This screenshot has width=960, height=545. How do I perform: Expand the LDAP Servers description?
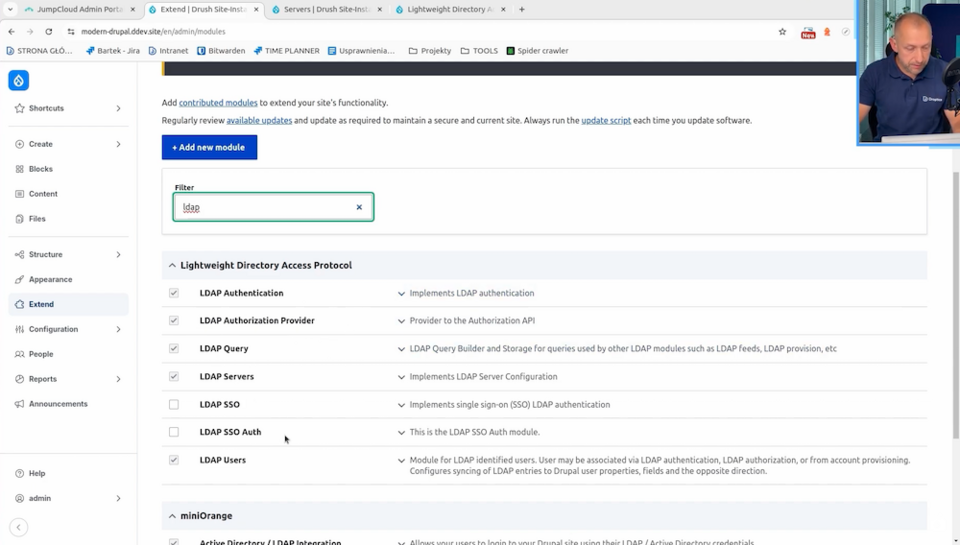[x=401, y=377]
